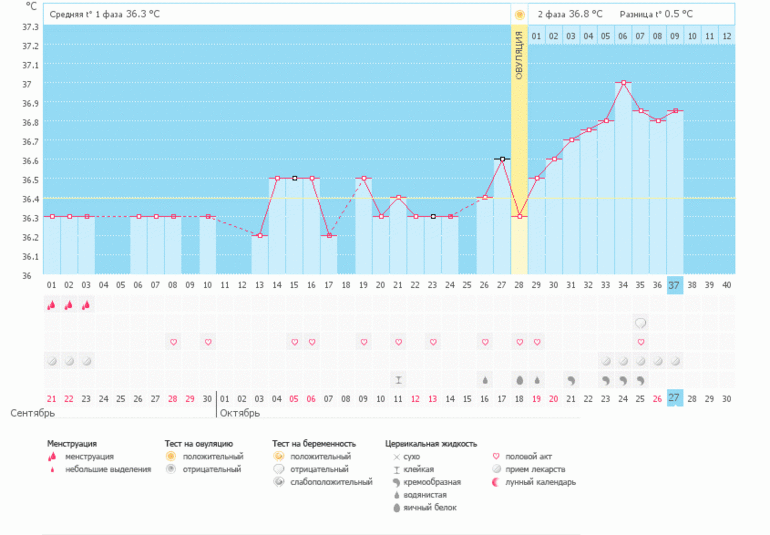Screen dimensions: 770x535
Task: Click highlighted calendar date 27
Action: tap(675, 398)
